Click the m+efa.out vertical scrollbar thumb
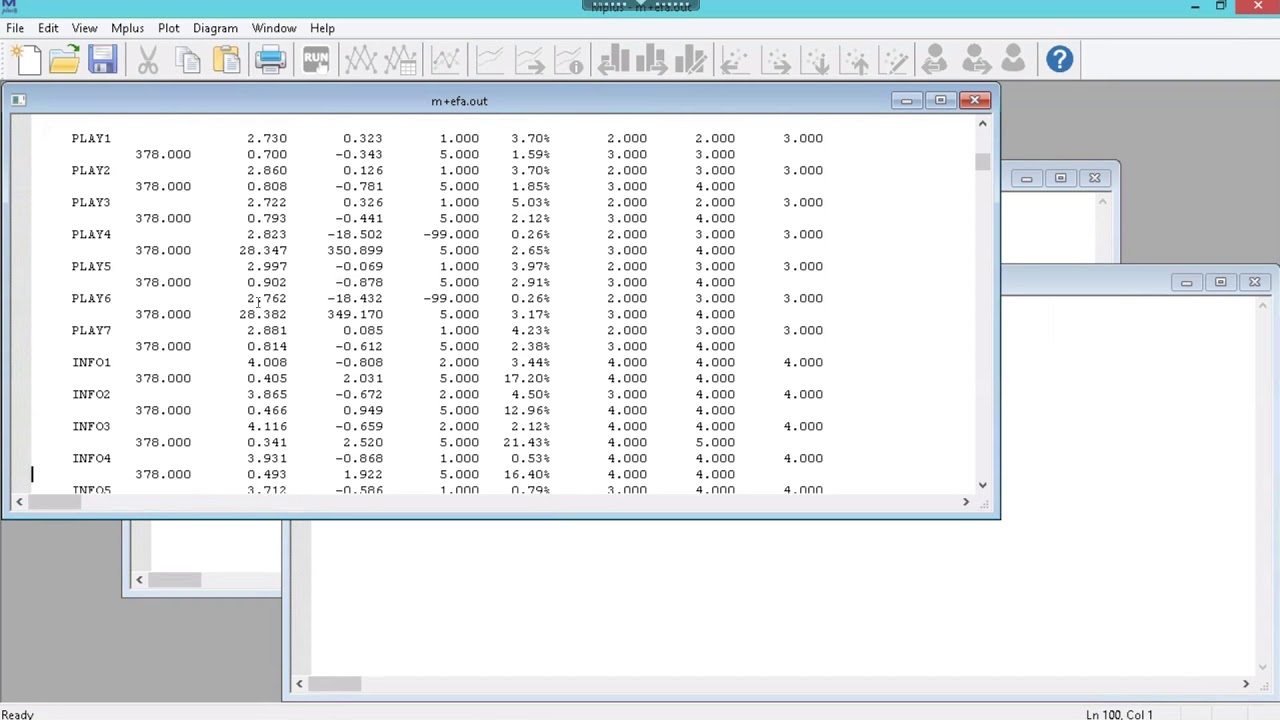 coord(982,162)
